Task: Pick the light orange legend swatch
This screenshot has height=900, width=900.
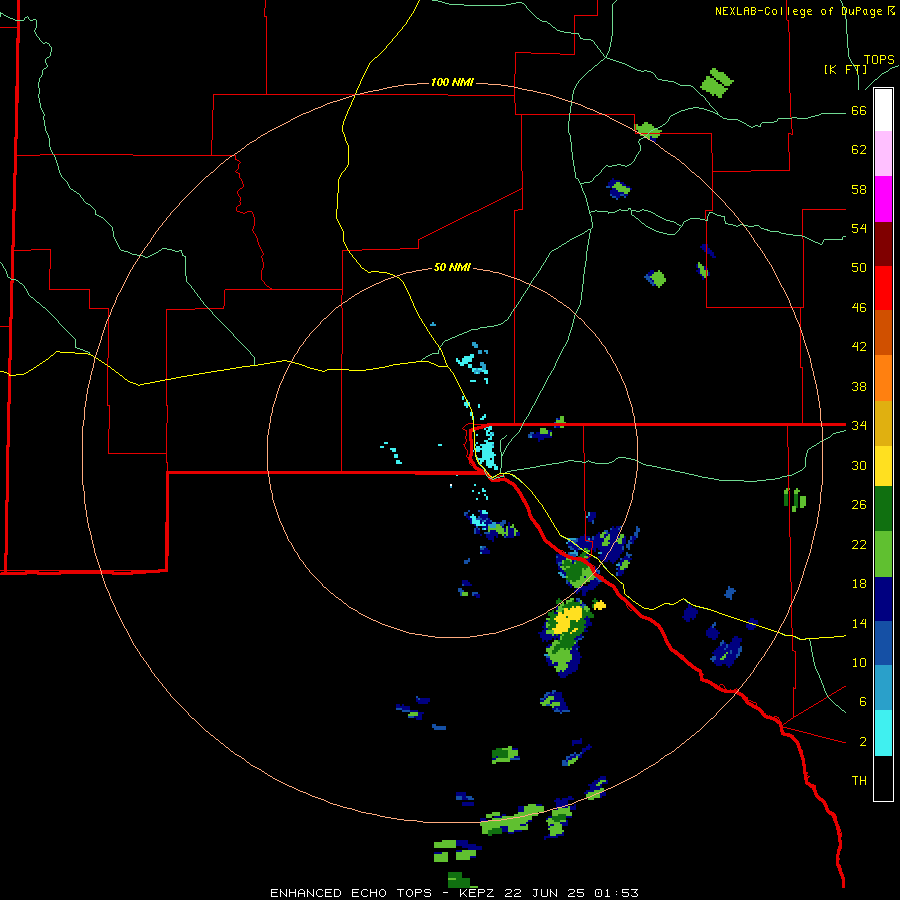Action: [883, 378]
